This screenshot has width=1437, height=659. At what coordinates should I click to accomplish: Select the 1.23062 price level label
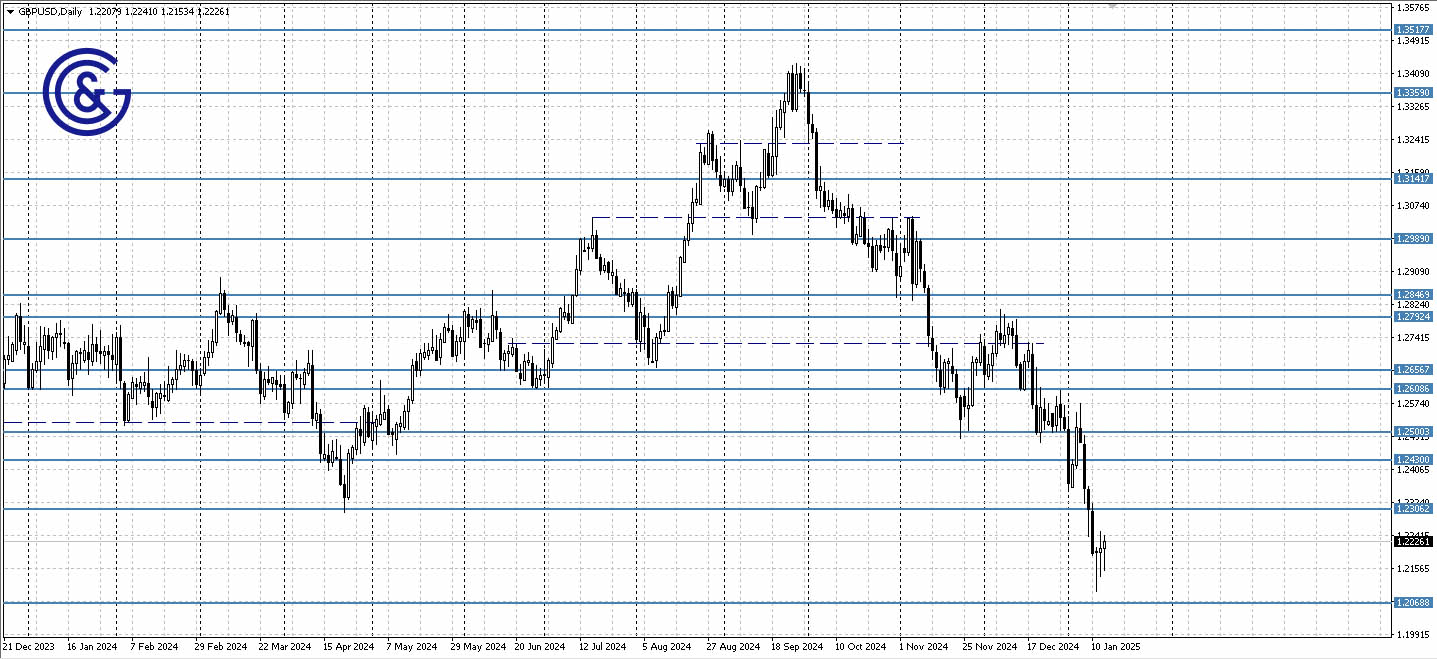(x=1412, y=508)
